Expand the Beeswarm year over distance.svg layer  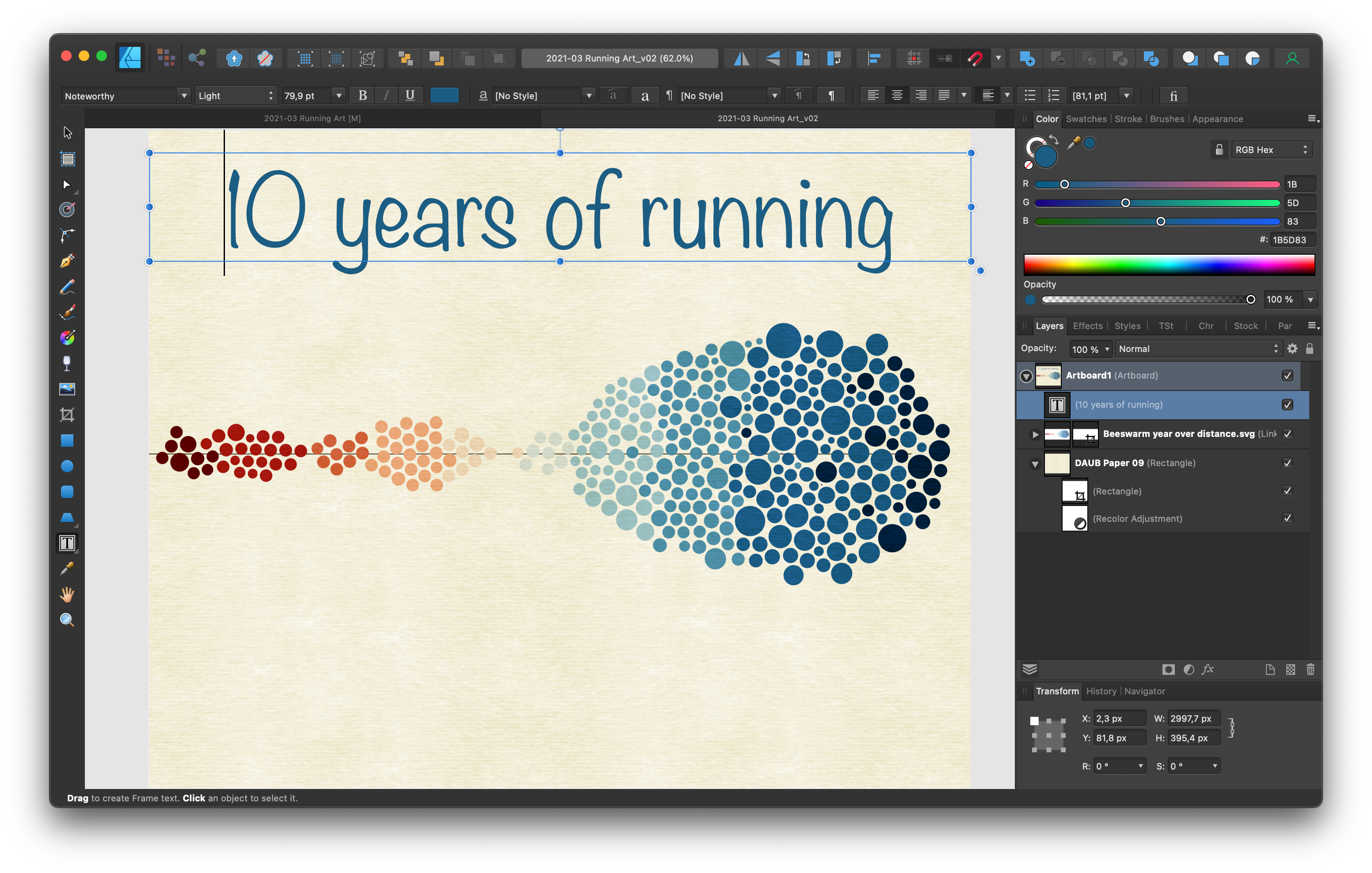1035,434
